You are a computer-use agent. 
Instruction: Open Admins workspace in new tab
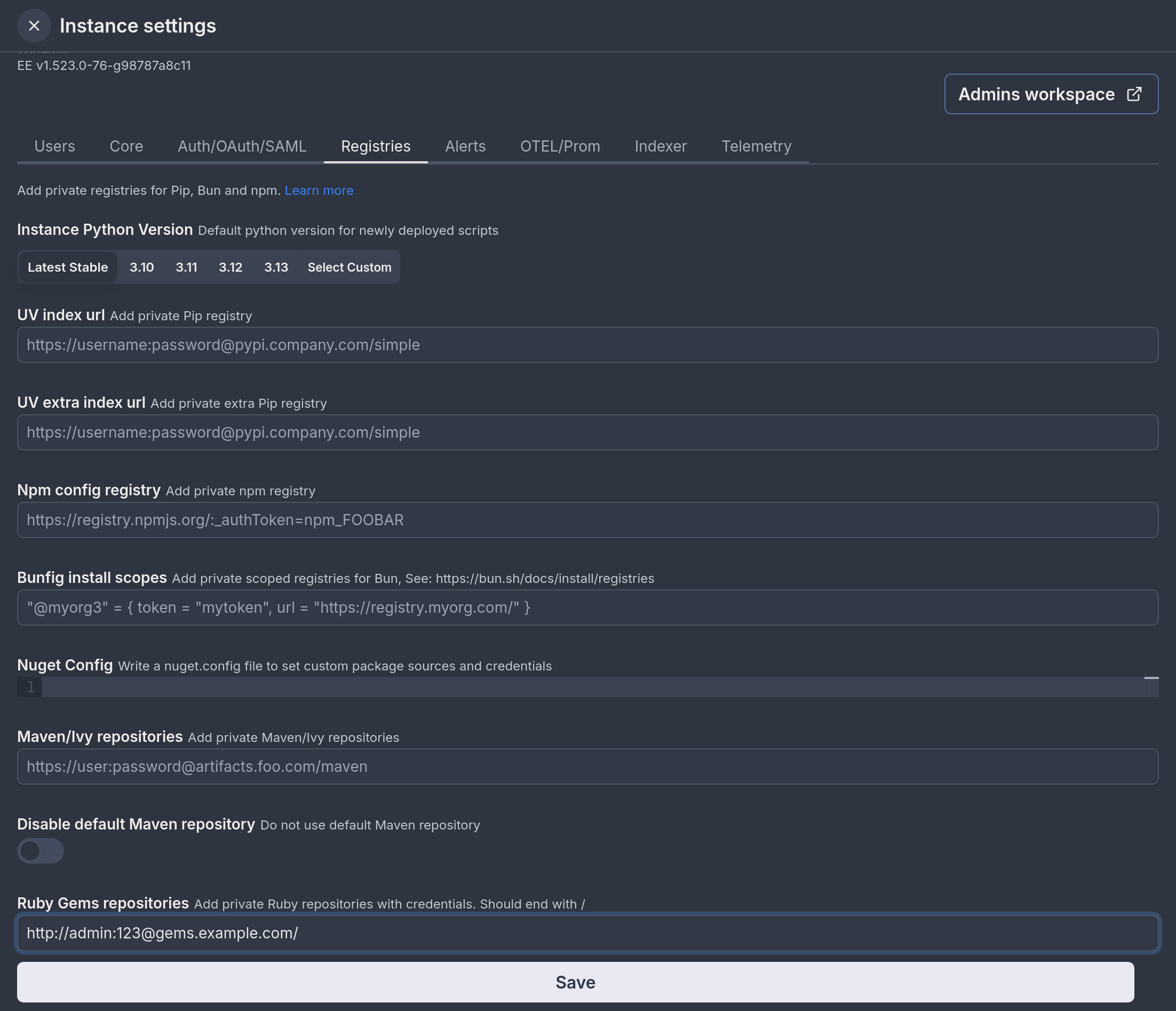(1051, 93)
